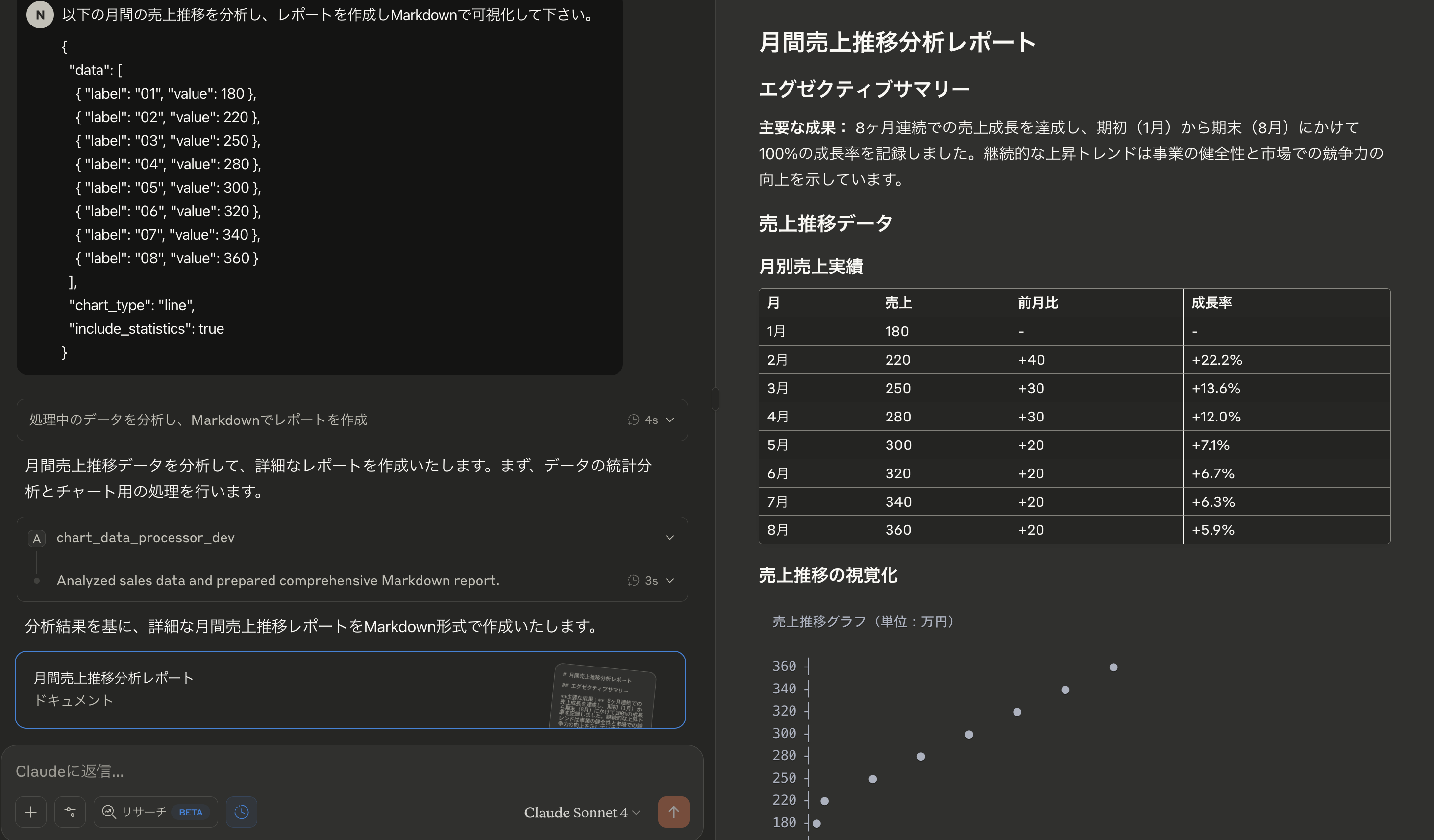Open the tools settings sliders icon

point(70,812)
